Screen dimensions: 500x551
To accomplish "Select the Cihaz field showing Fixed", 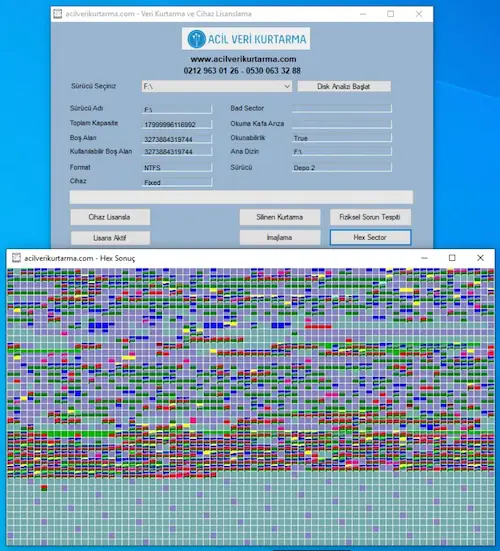I will [177, 182].
